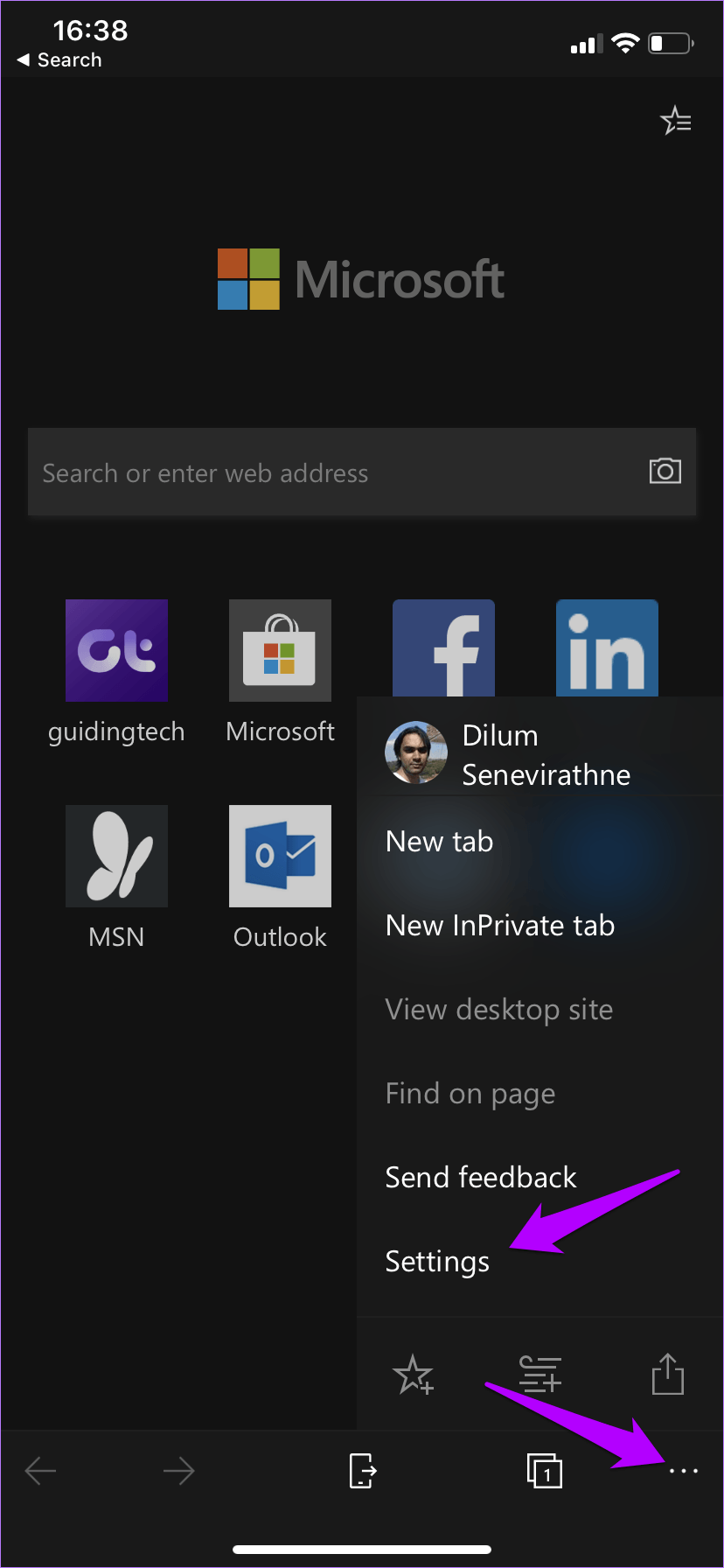
Task: Tap the camera visual search icon
Action: tap(665, 471)
